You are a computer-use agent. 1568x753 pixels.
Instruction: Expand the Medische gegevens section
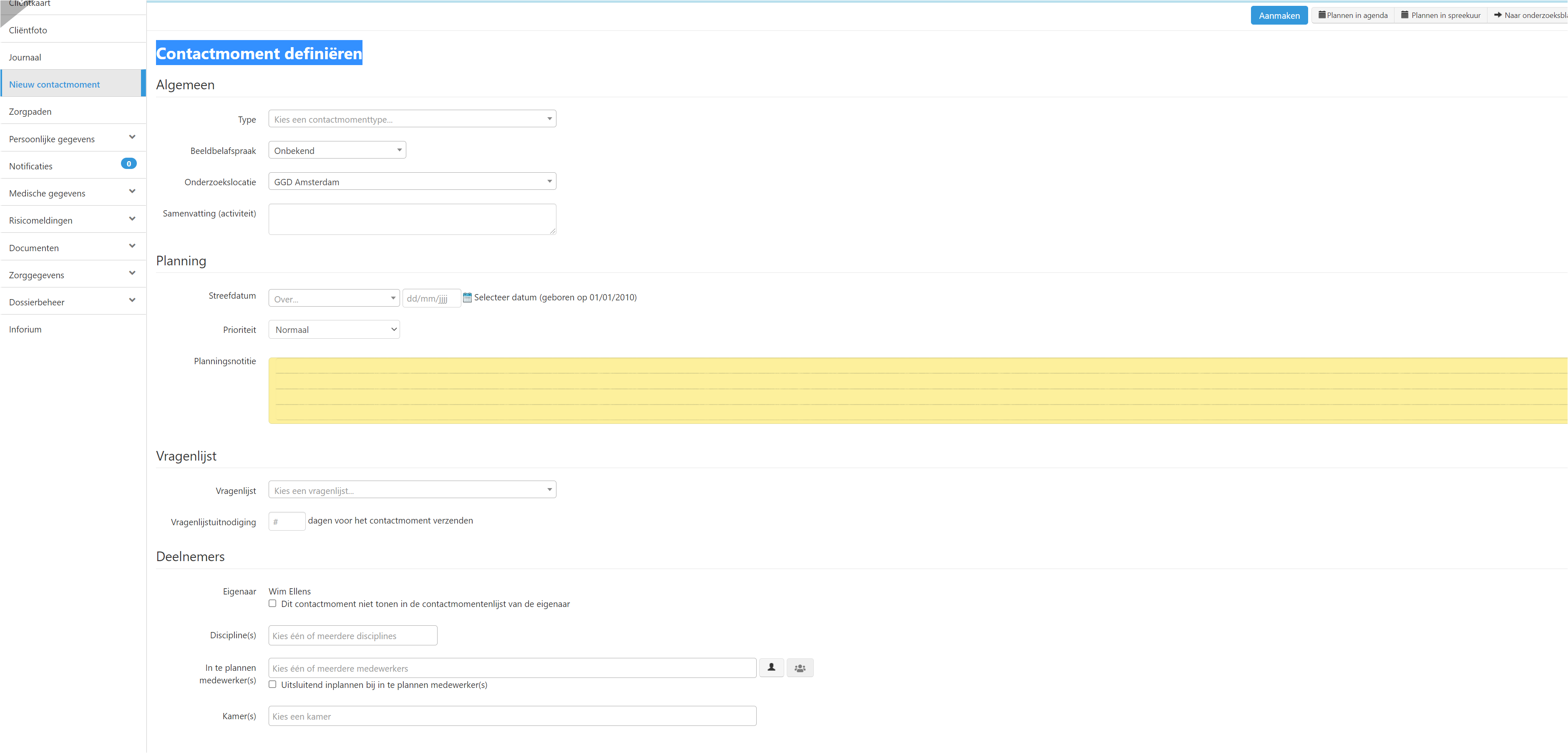132,192
